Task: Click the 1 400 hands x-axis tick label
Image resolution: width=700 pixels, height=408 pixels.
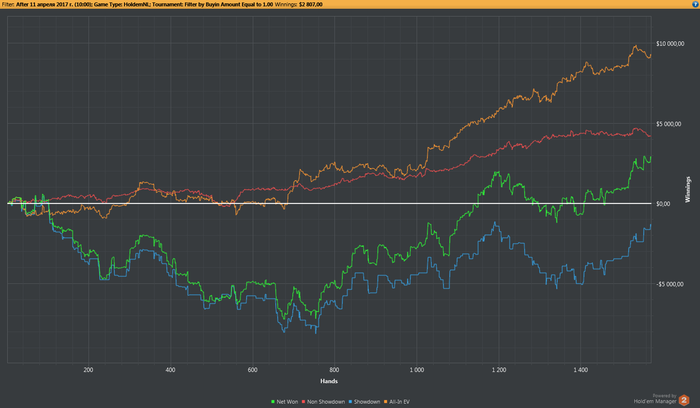Action: 580,370
